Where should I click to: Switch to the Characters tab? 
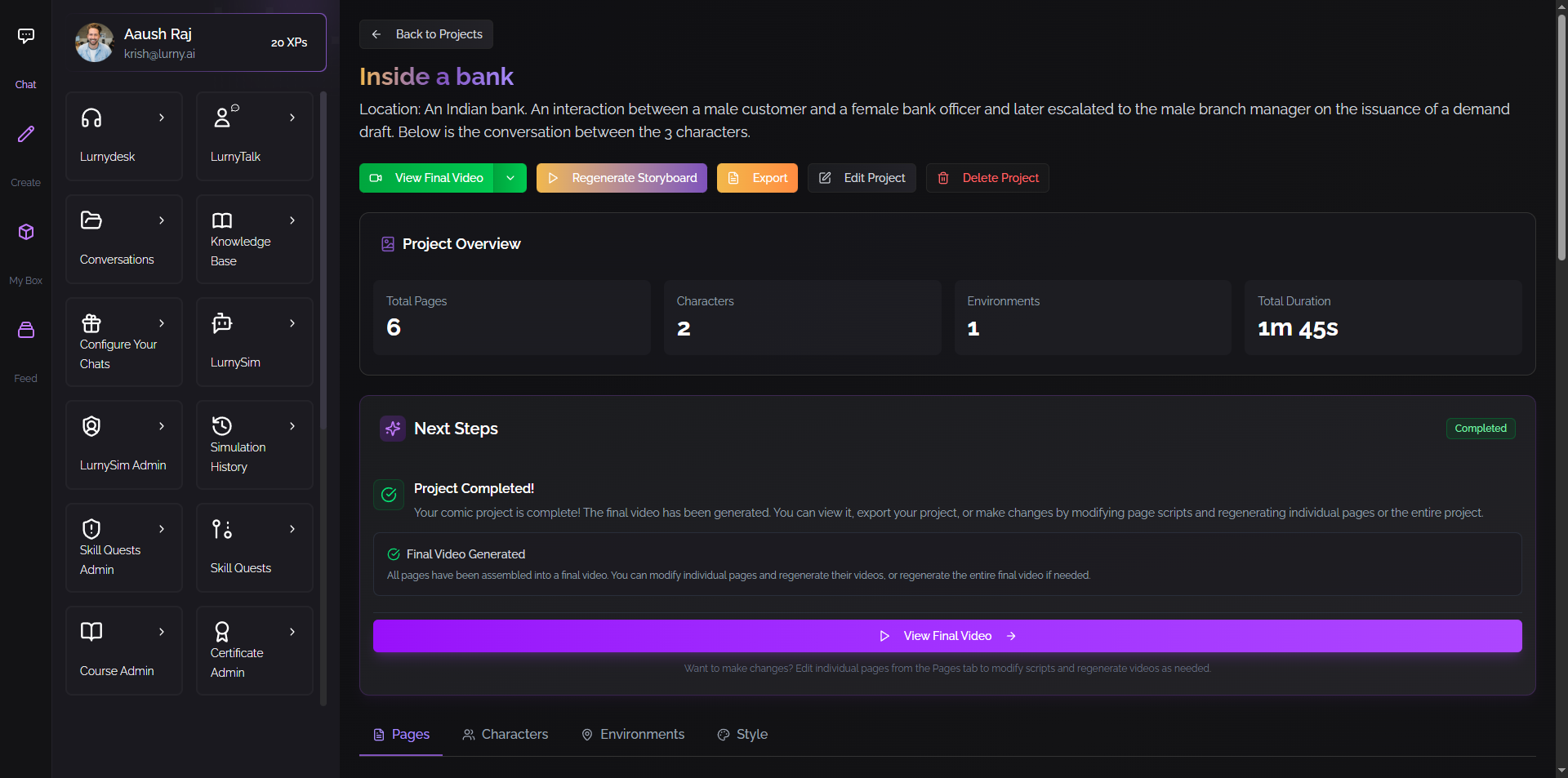pyautogui.click(x=506, y=735)
